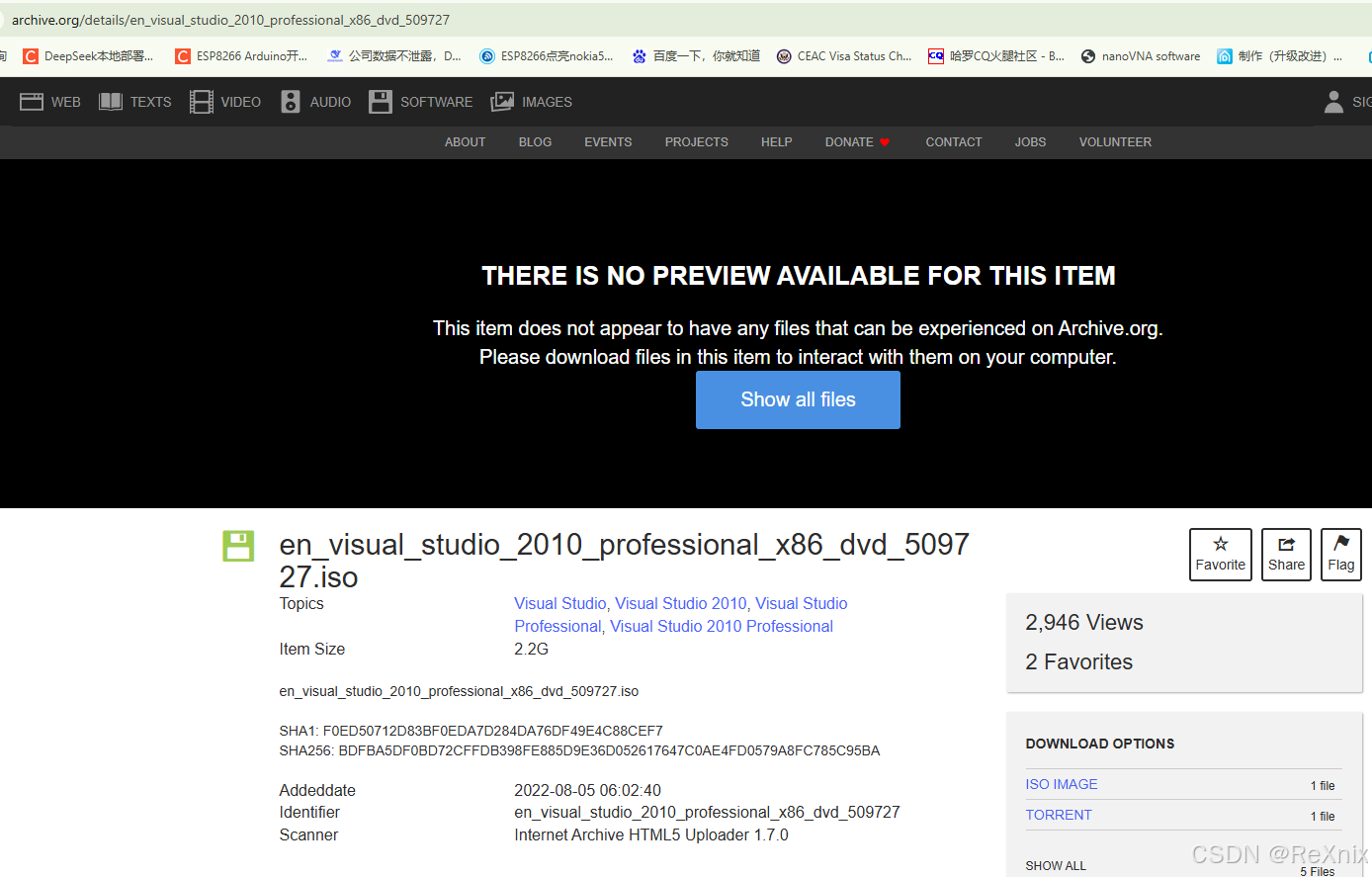Click the ESP8266 nokia bookmark icon
1372x877 pixels.
point(486,56)
